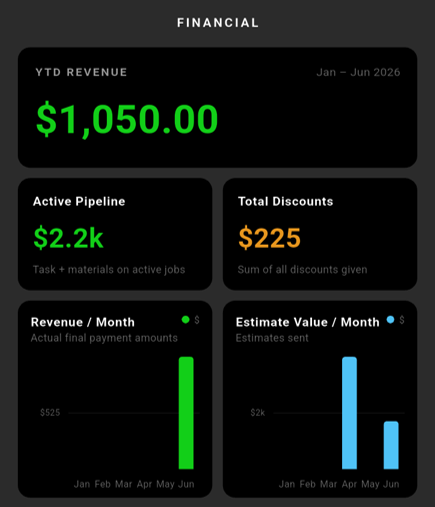Click the $2.2k pipeline value
Screen dimensions: 435x507
(x=68, y=238)
